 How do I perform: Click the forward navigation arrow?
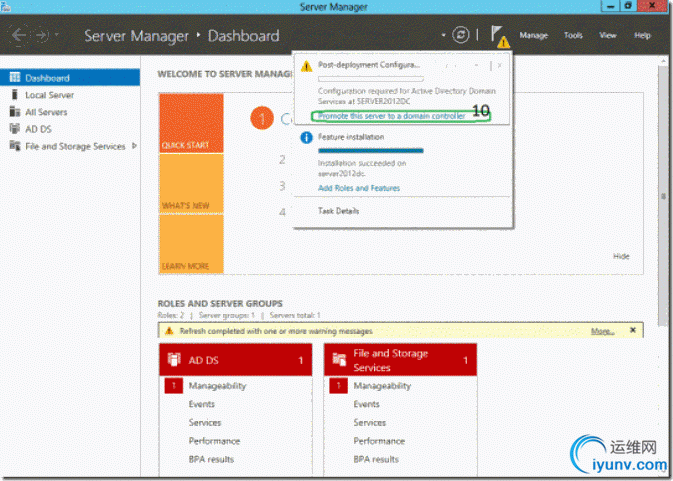(42, 35)
